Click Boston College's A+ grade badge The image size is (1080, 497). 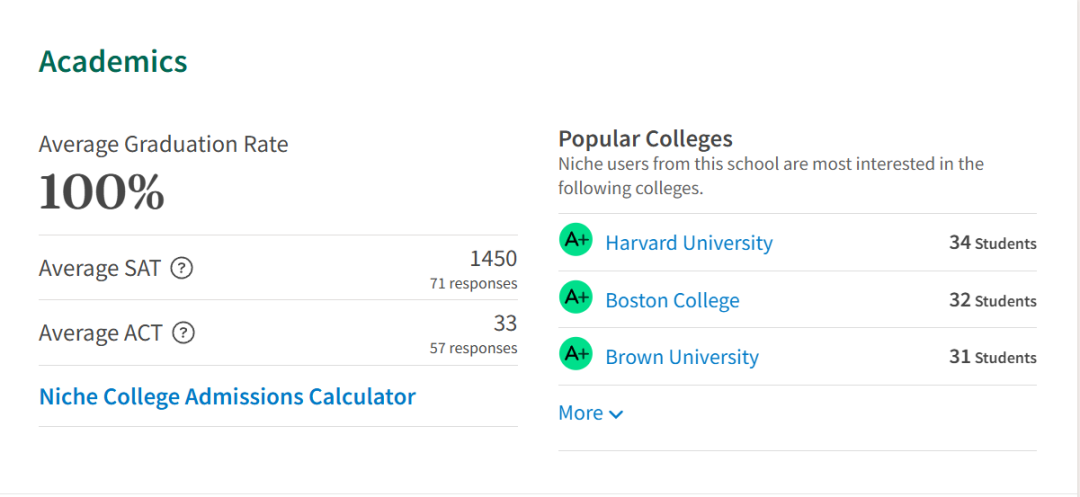pos(576,297)
